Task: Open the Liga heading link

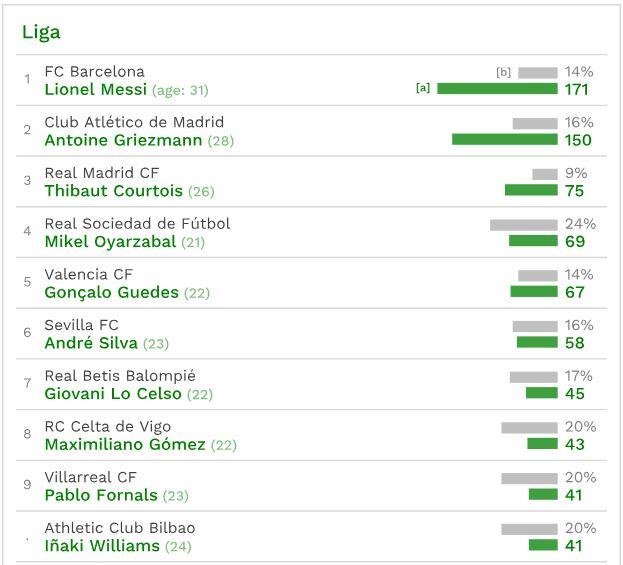Action: (x=41, y=32)
